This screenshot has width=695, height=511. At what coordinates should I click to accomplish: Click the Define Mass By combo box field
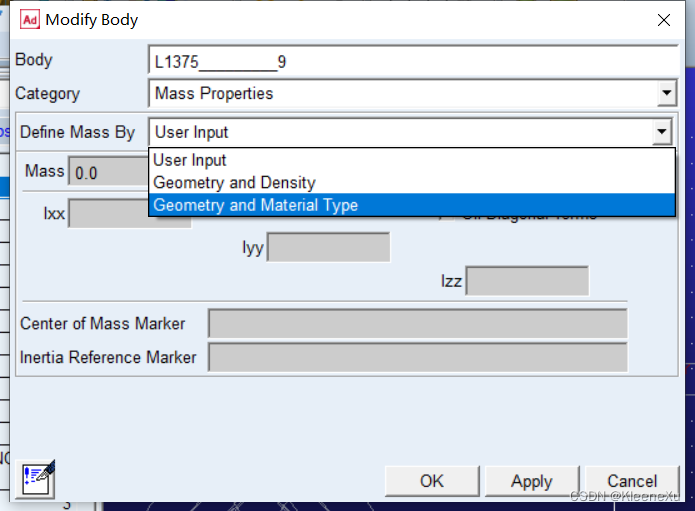[x=400, y=132]
